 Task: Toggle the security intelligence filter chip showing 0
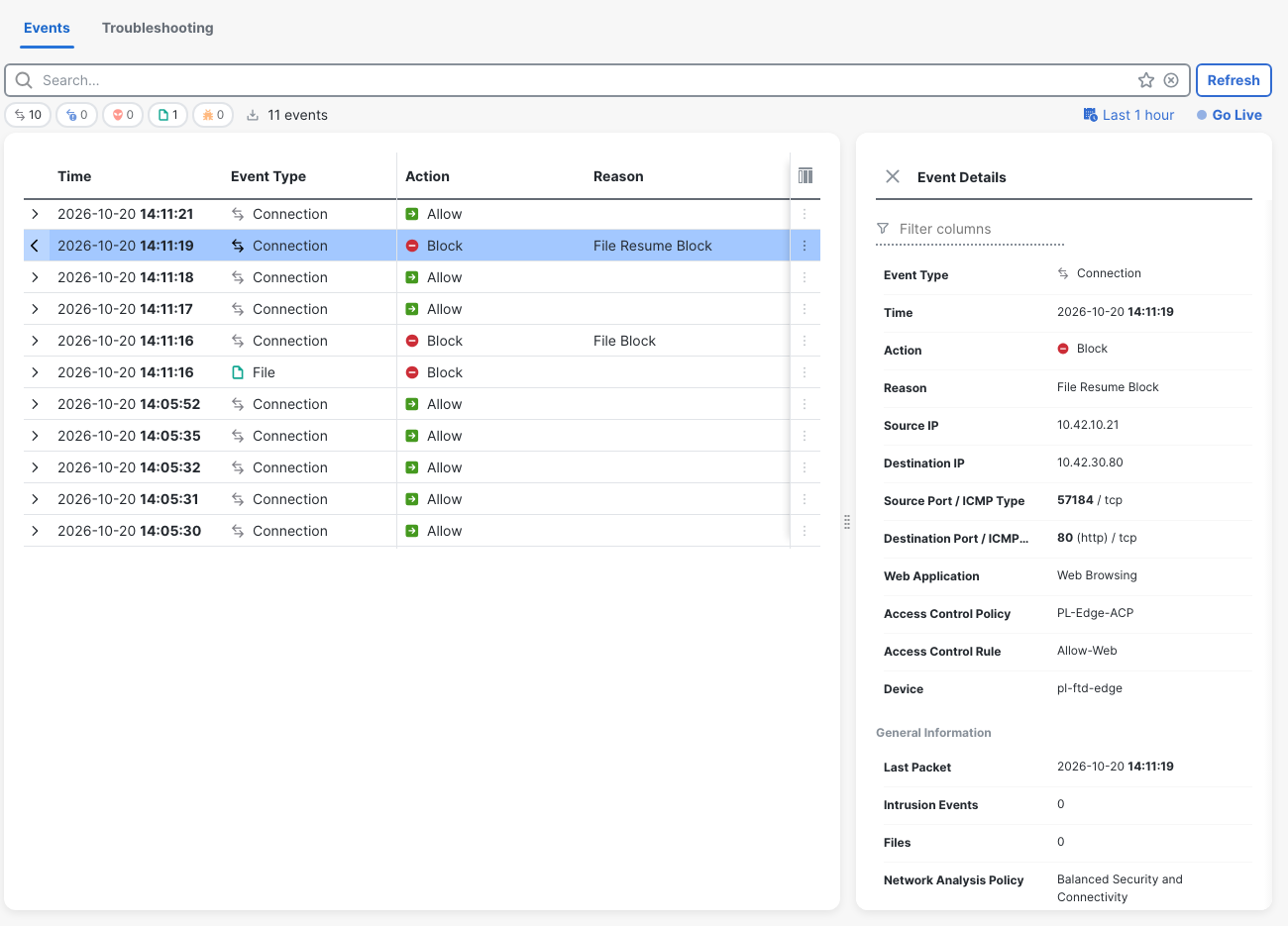(x=76, y=115)
